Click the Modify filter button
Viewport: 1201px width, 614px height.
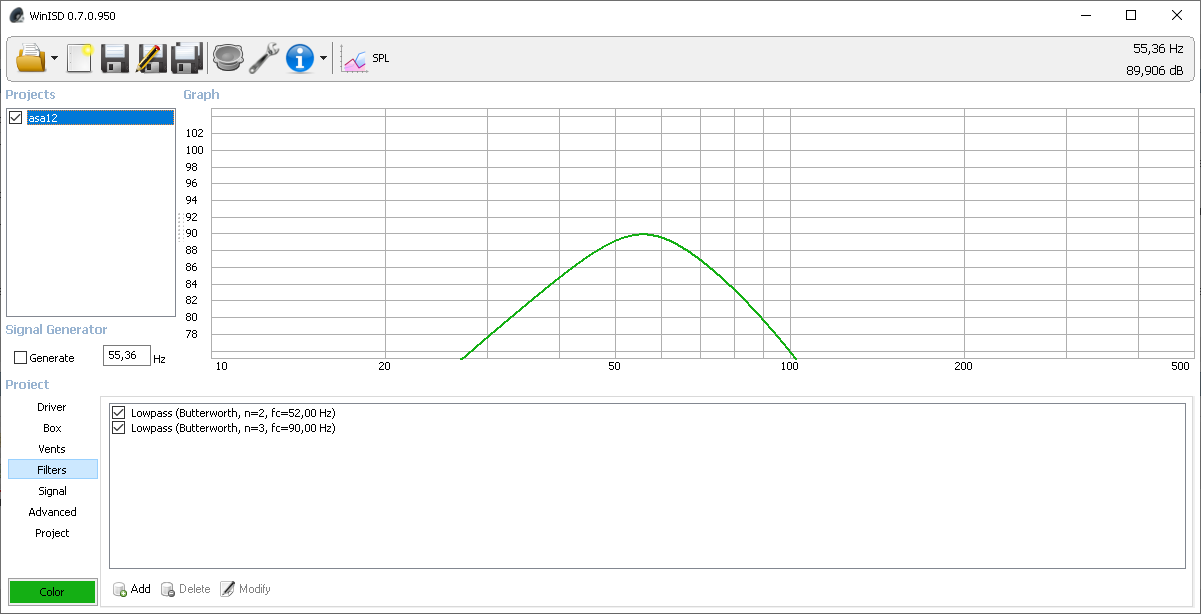point(246,589)
